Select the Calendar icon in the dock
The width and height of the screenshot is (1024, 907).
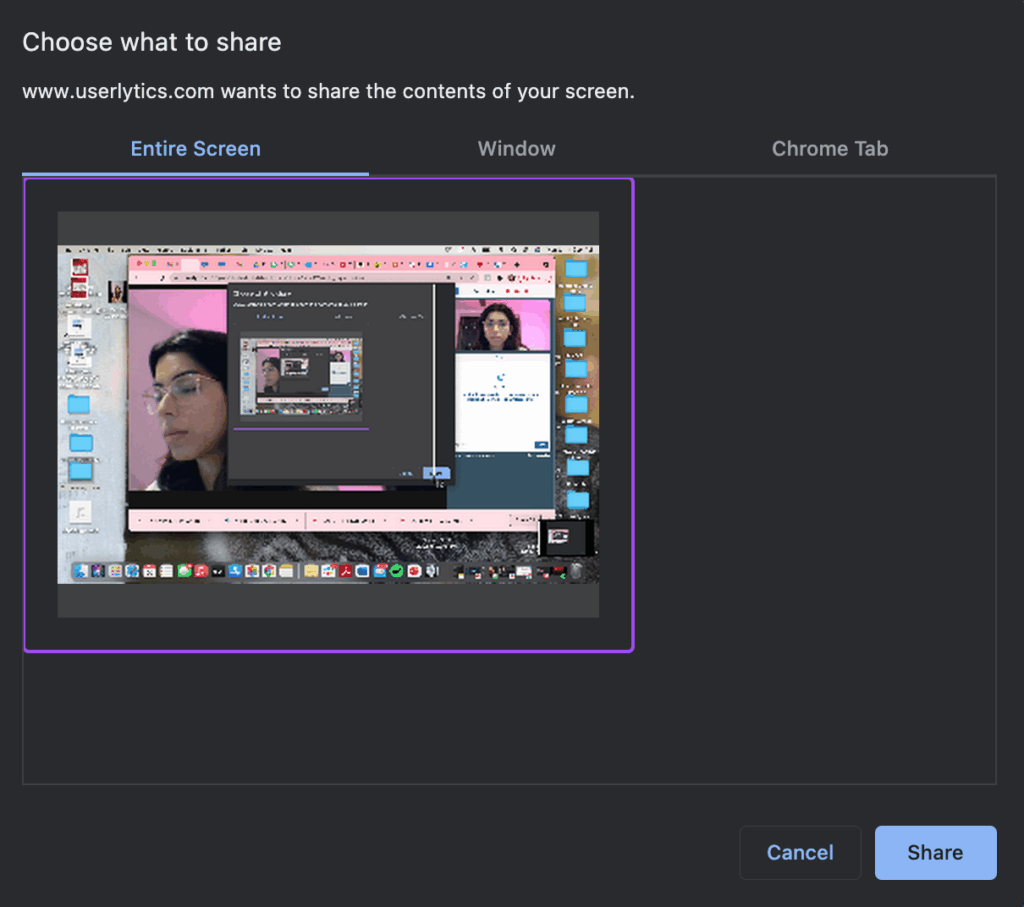[148, 571]
